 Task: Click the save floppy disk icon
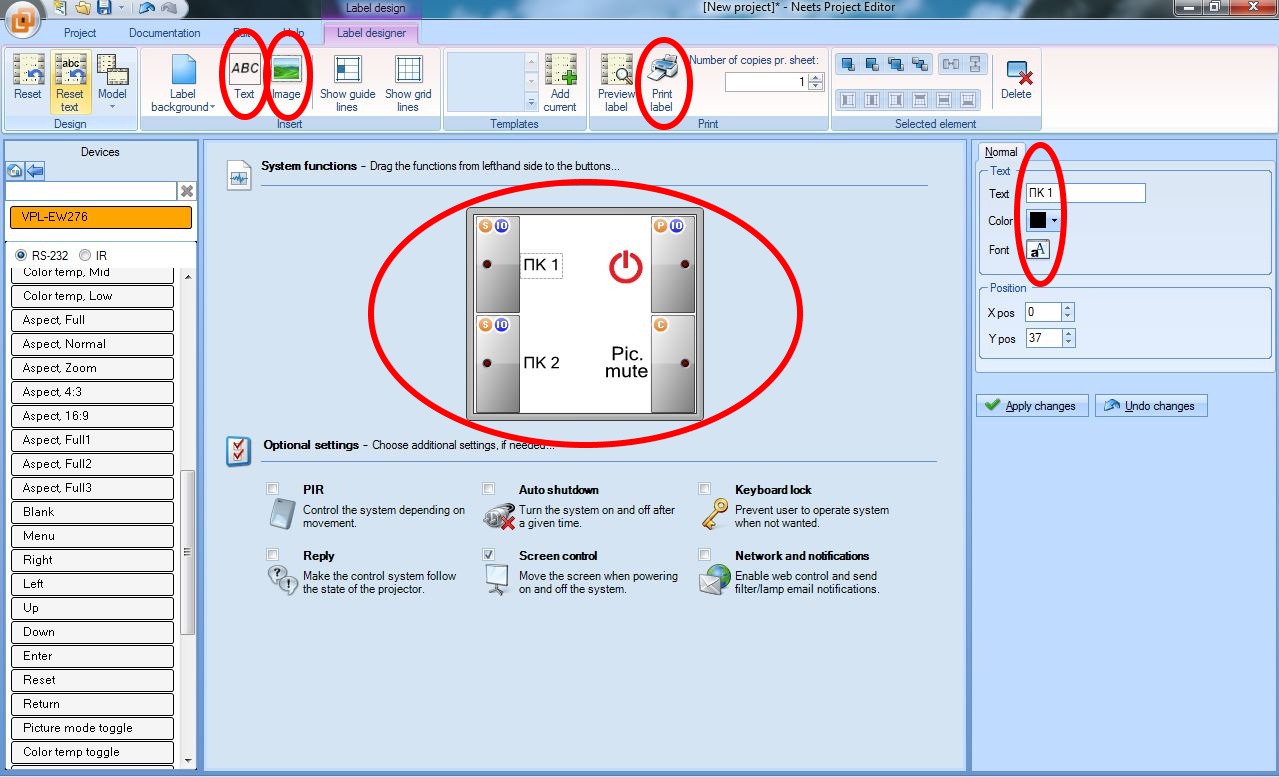coord(102,8)
